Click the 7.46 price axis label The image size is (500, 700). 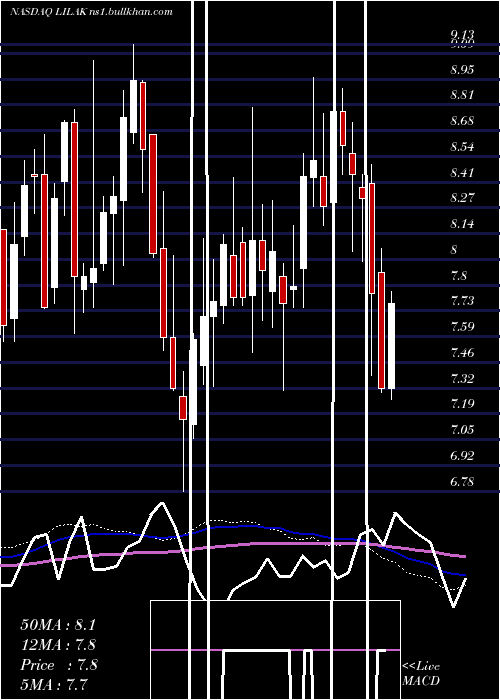tap(462, 353)
